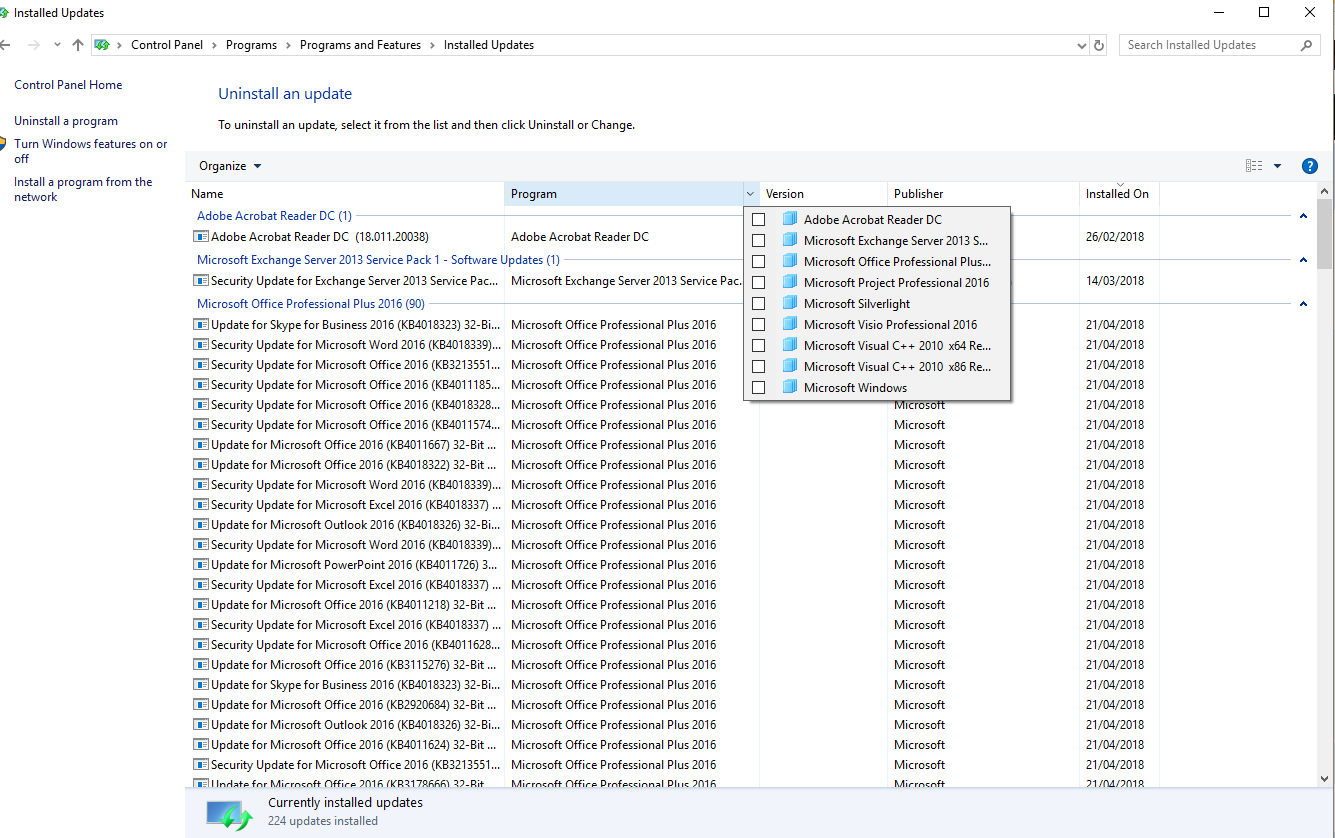1335x838 pixels.
Task: Open the Program column filter dropdown arrow
Action: click(x=750, y=194)
